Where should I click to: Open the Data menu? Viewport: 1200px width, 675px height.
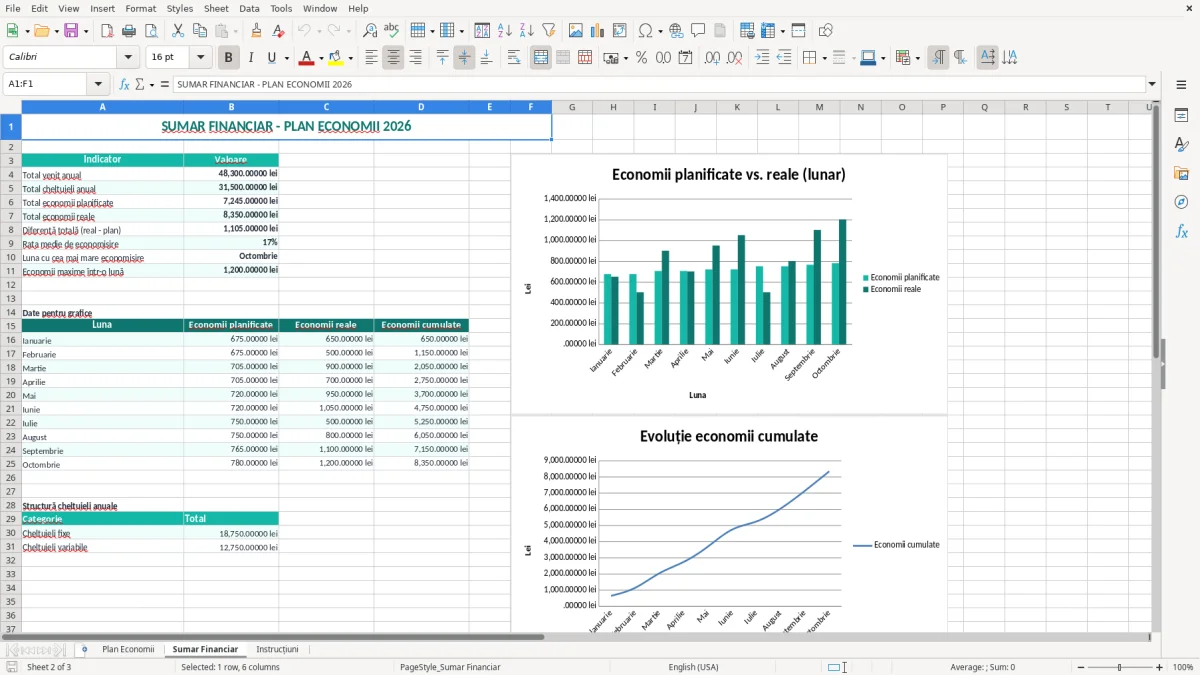pyautogui.click(x=249, y=8)
